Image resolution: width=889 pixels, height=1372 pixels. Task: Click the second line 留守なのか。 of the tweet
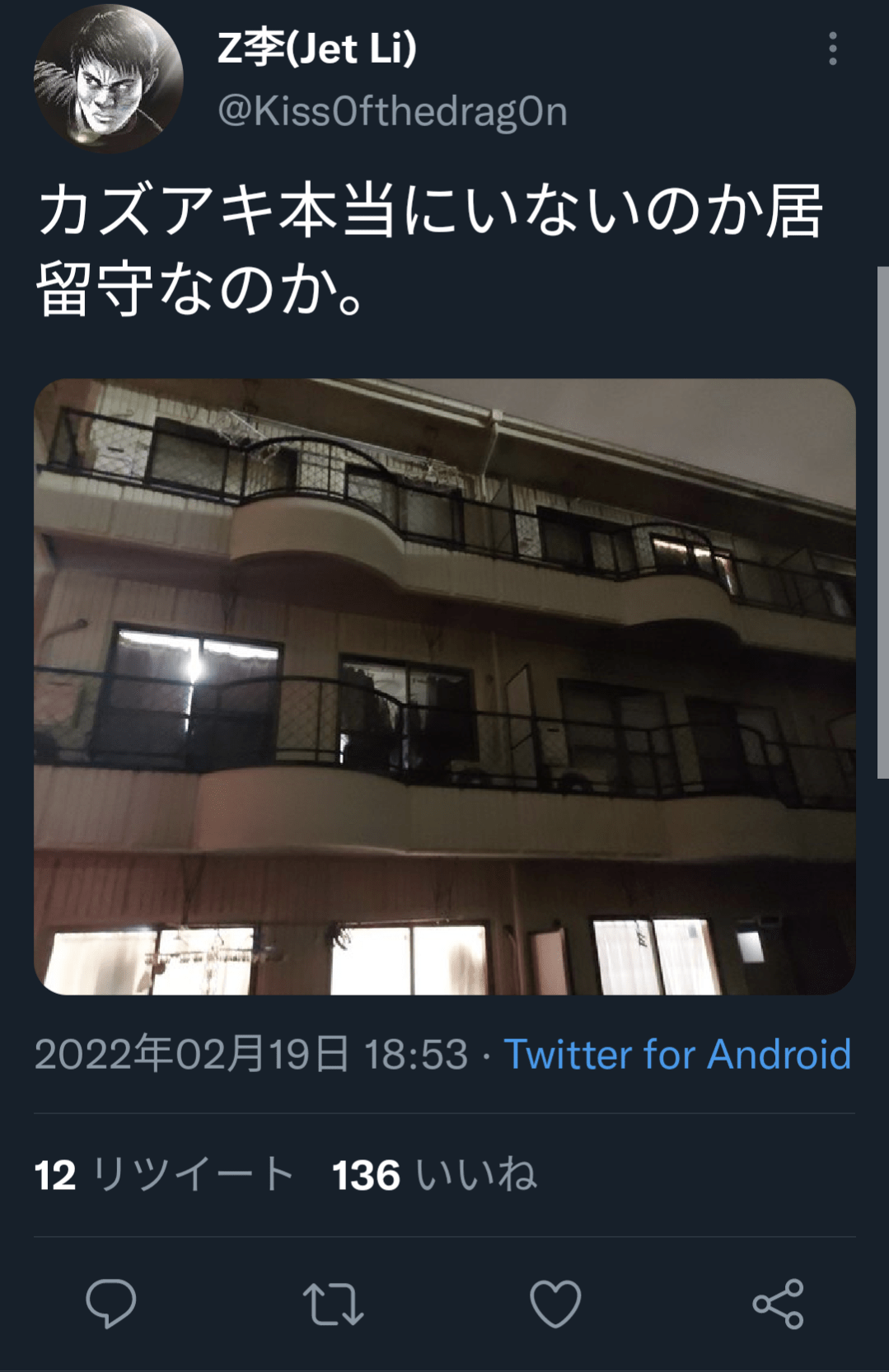pos(200,289)
